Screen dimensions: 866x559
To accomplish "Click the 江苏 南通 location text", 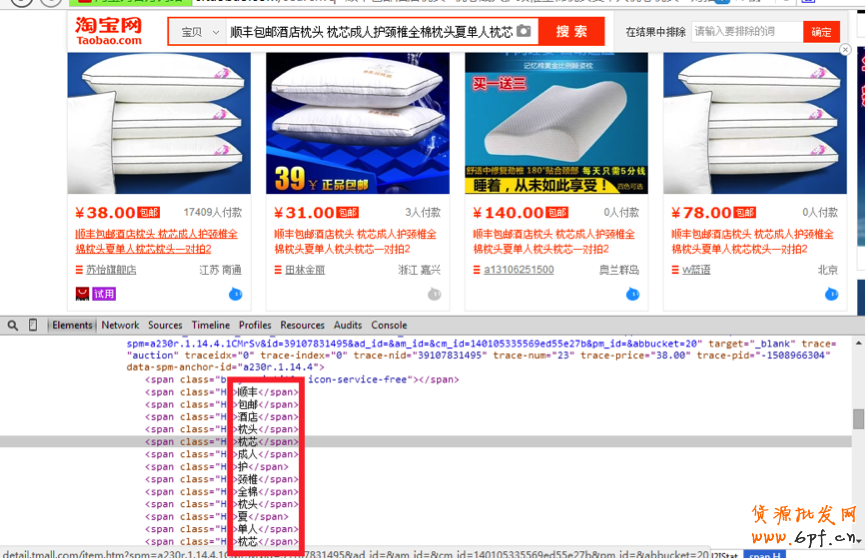I will click(220, 270).
